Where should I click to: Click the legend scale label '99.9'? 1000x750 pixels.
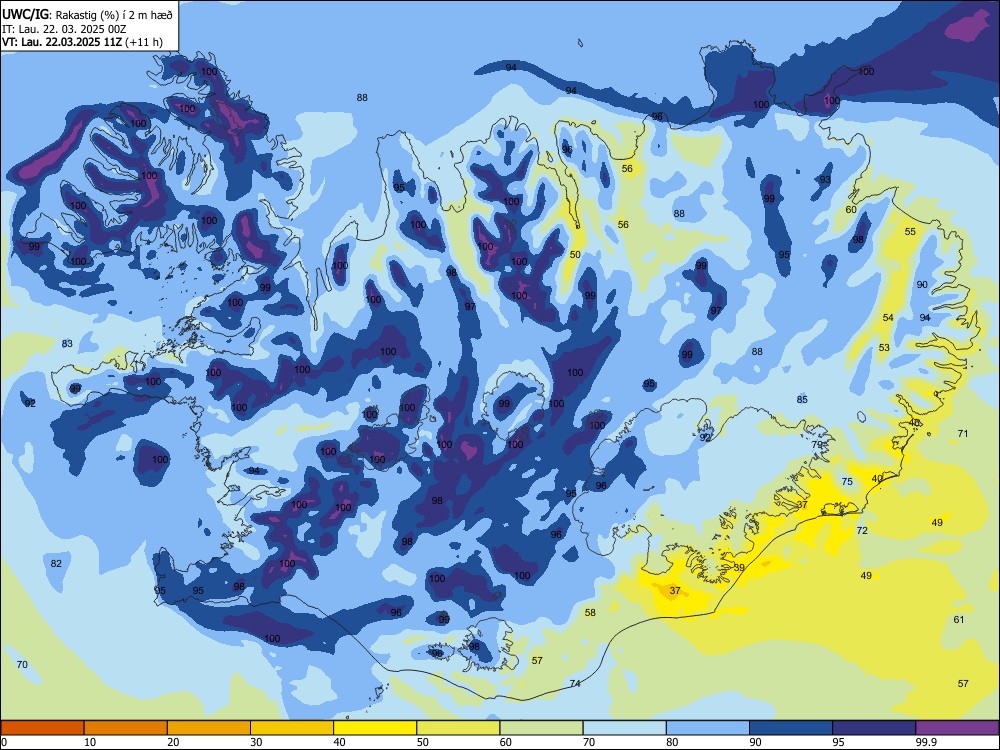pos(926,742)
